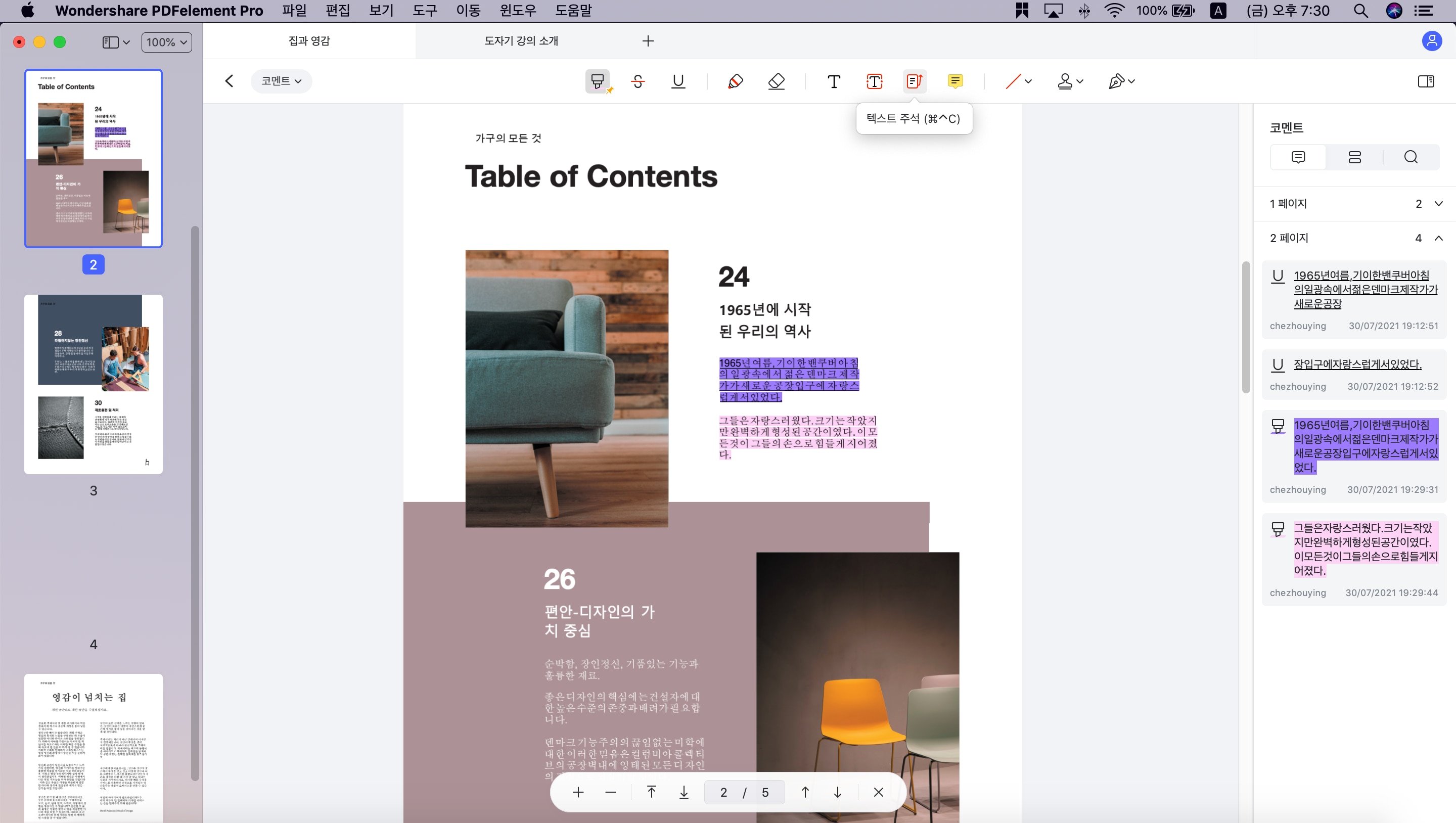Select the Highlight tool
Viewport: 1456px width, 823px height.
[597, 81]
